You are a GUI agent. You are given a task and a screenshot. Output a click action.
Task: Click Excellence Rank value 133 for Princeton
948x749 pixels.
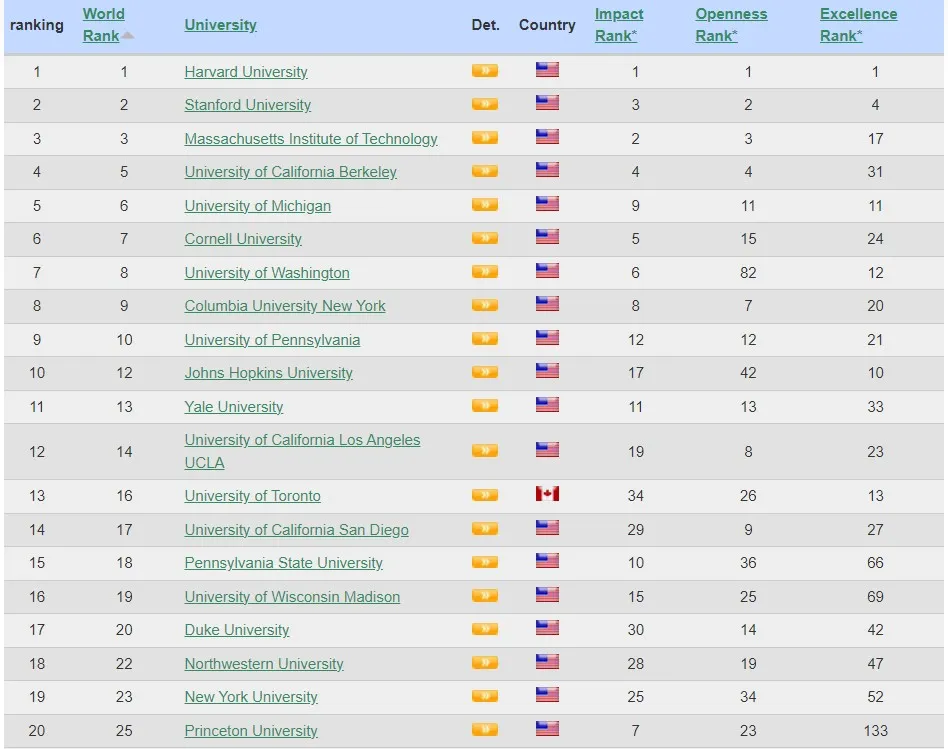[x=875, y=731]
